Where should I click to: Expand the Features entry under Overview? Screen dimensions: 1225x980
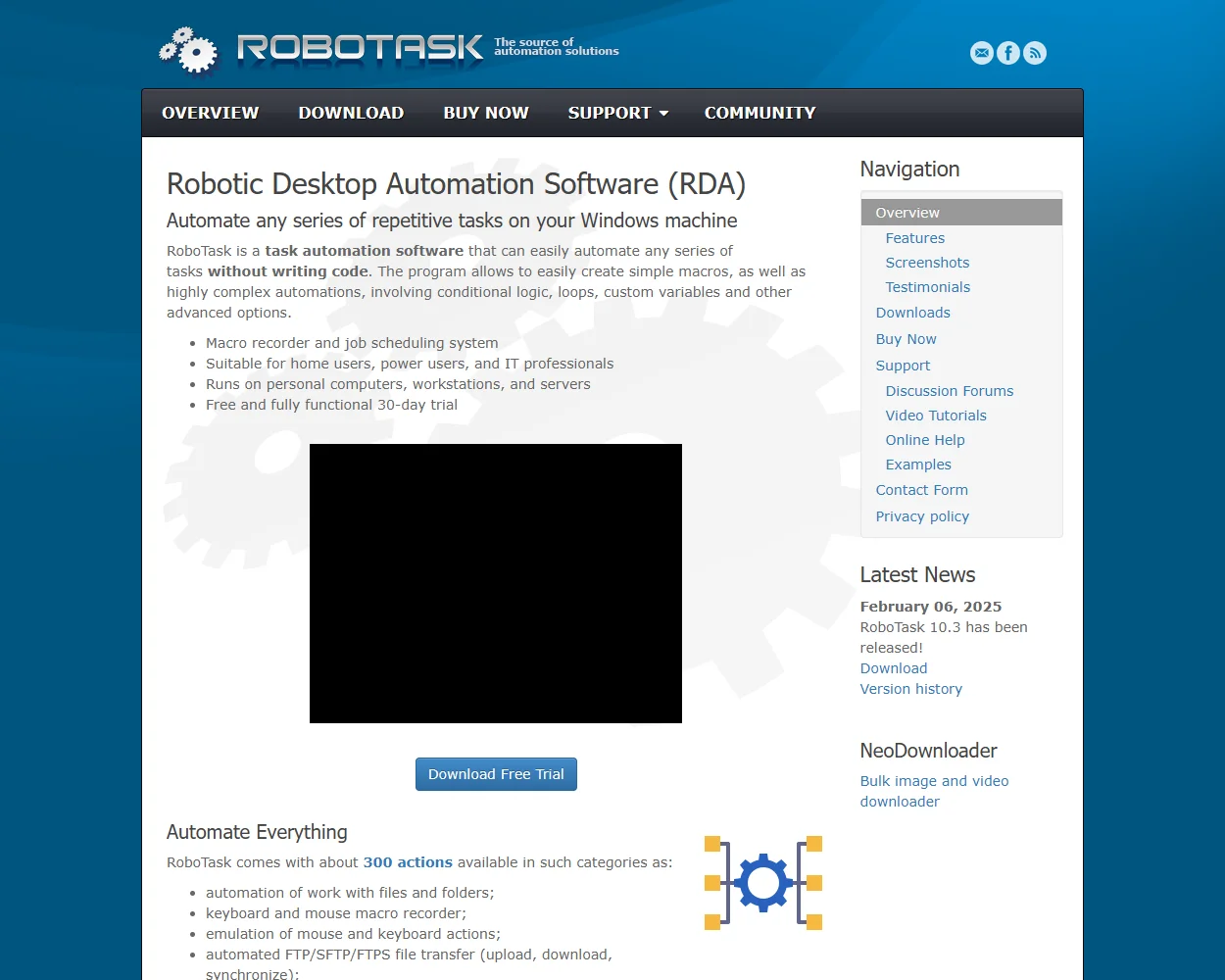[x=914, y=237]
